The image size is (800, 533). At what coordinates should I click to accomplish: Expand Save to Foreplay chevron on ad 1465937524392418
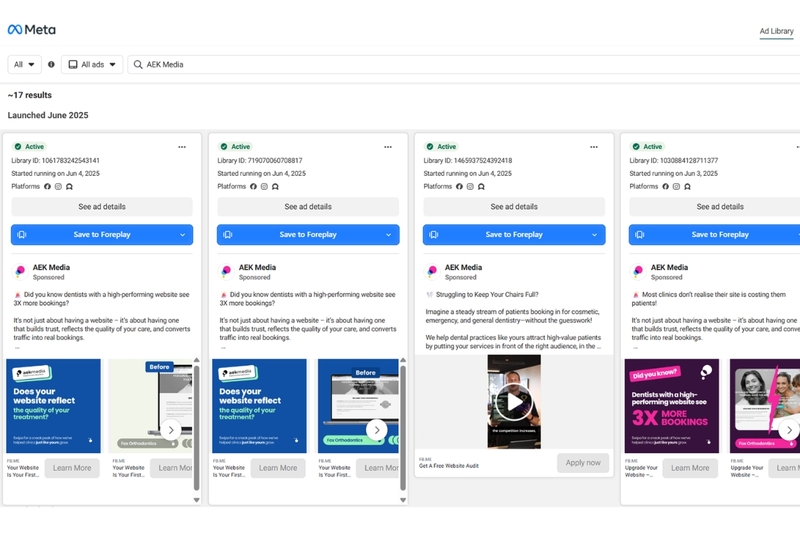595,235
